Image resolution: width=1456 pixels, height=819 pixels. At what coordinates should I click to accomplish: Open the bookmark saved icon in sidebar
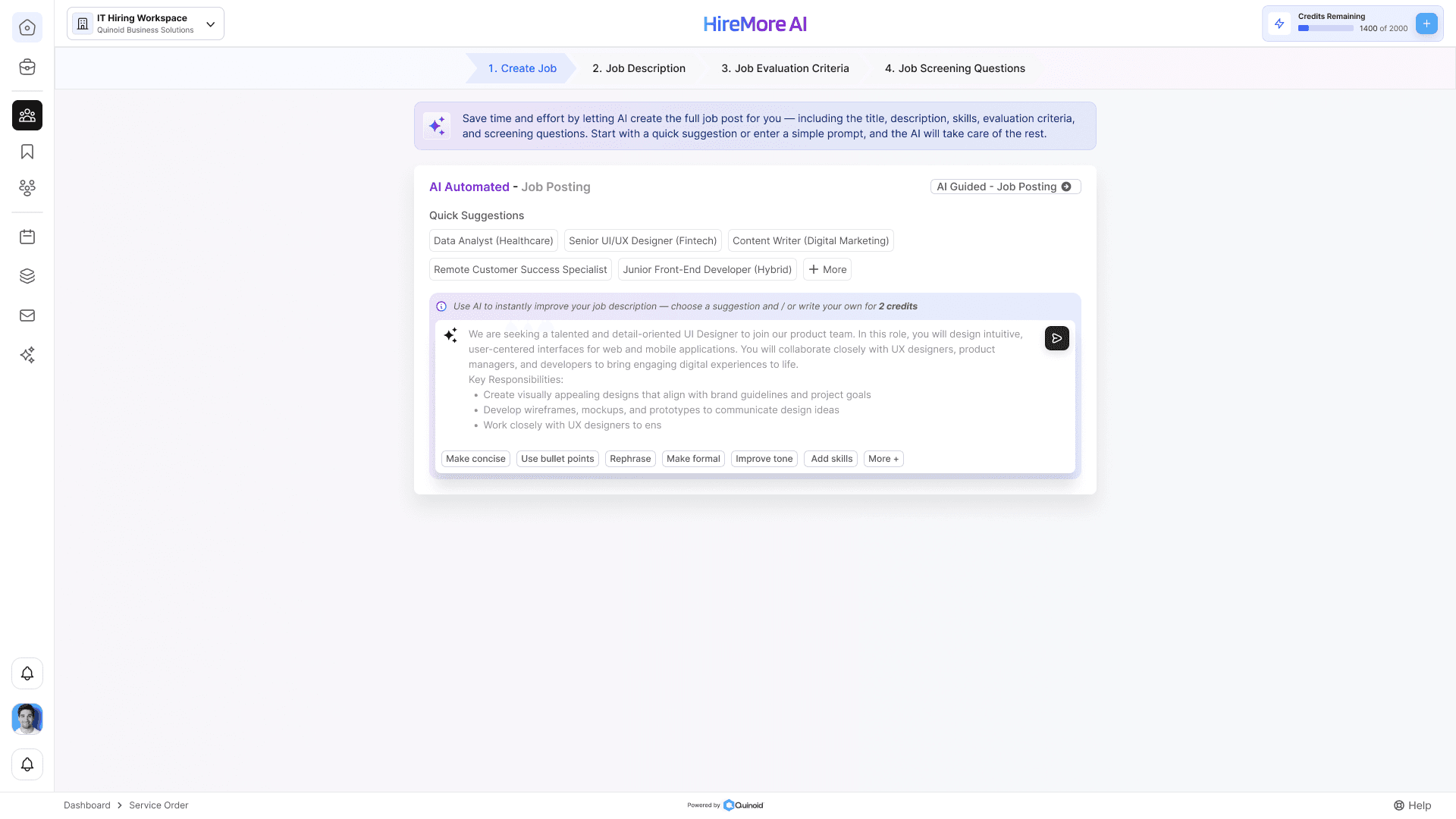point(27,152)
